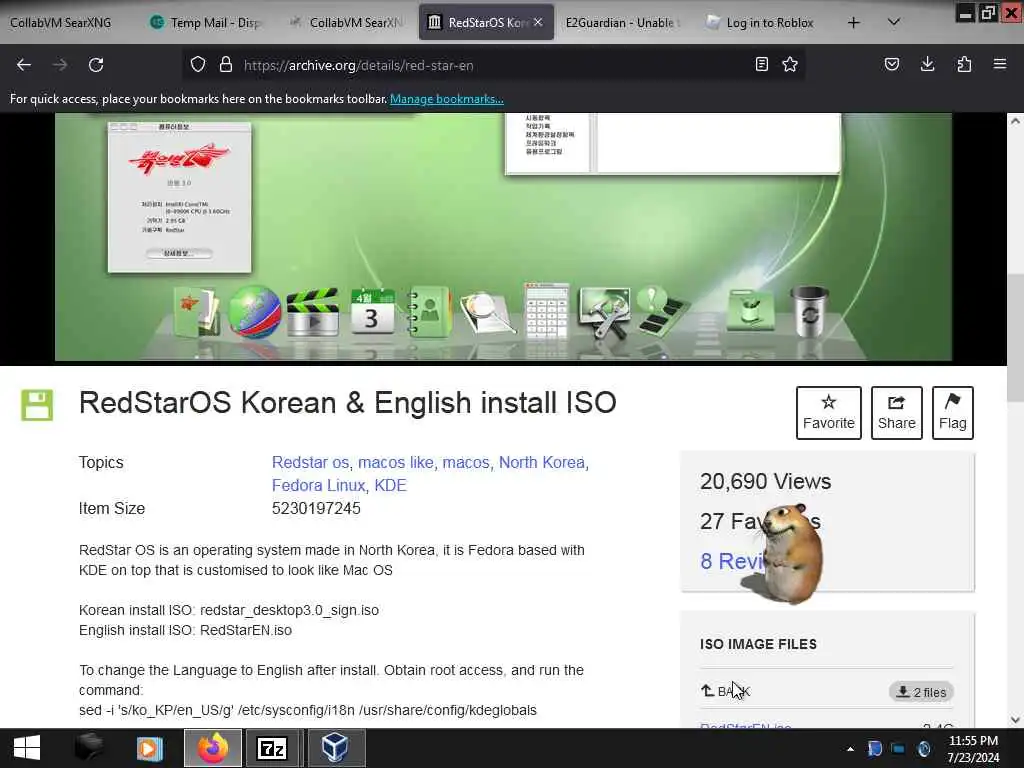Bookmark this page with the star icon

point(790,65)
